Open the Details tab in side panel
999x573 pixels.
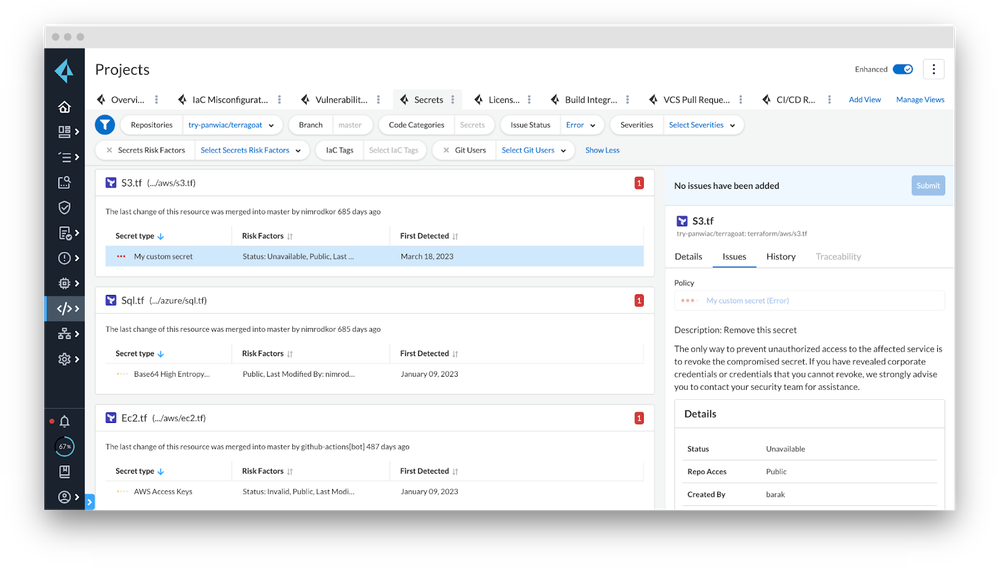(x=688, y=256)
